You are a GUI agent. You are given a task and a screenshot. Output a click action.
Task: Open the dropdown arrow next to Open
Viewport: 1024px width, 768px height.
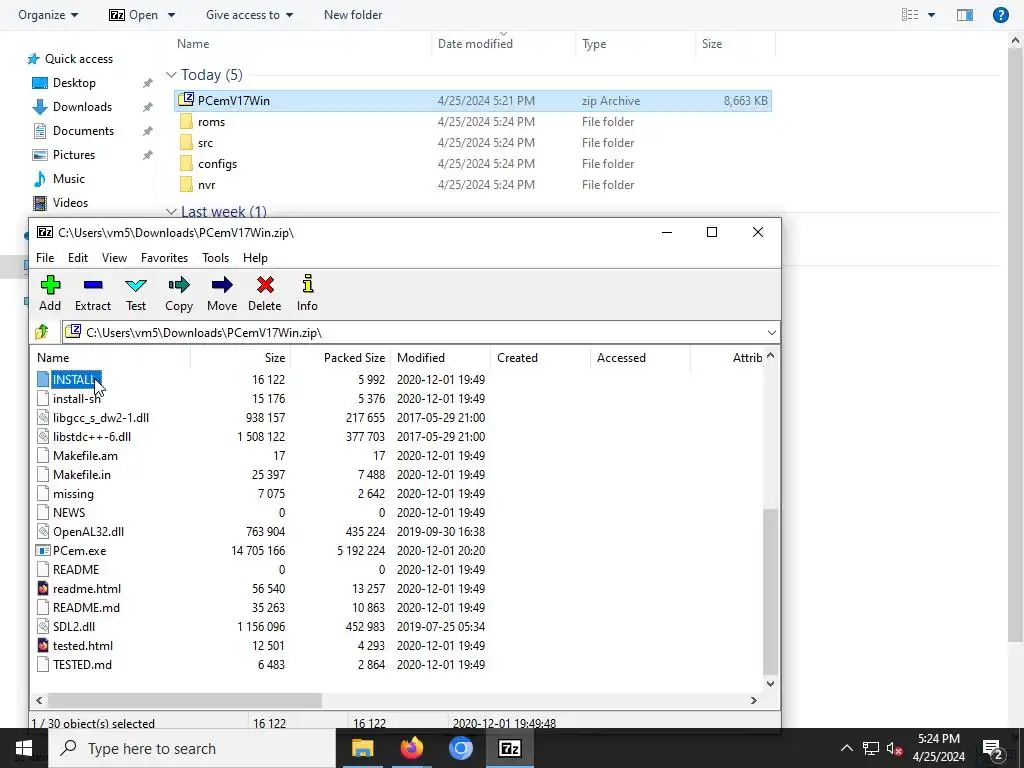[171, 15]
